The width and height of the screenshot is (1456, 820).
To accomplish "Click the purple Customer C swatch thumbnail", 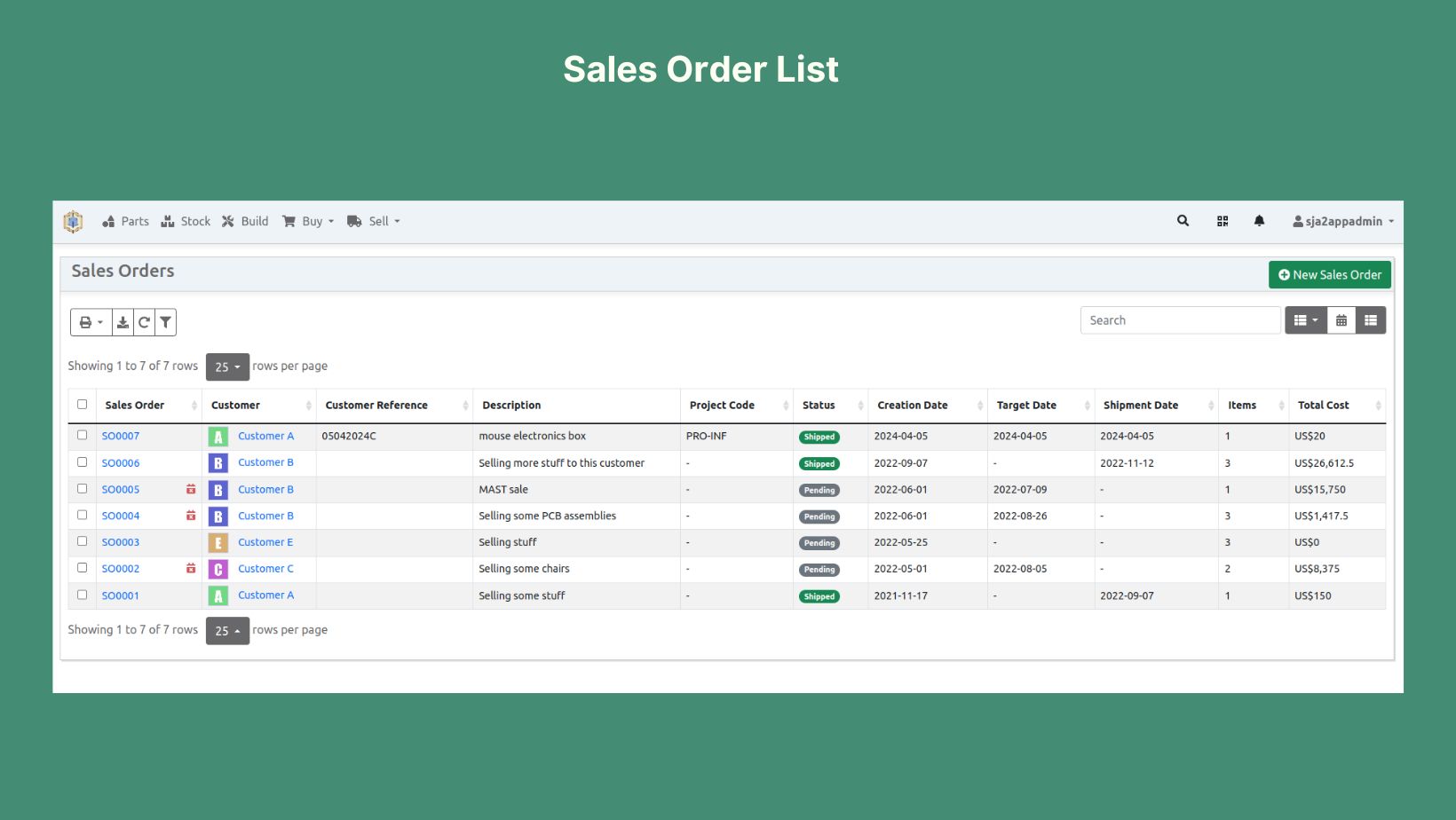I will pyautogui.click(x=218, y=569).
